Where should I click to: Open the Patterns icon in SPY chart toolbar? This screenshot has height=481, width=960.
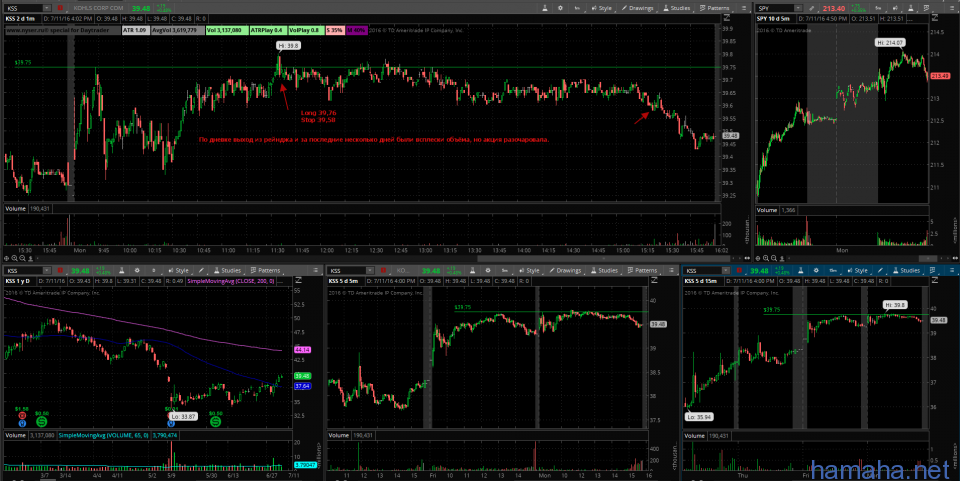tap(926, 8)
